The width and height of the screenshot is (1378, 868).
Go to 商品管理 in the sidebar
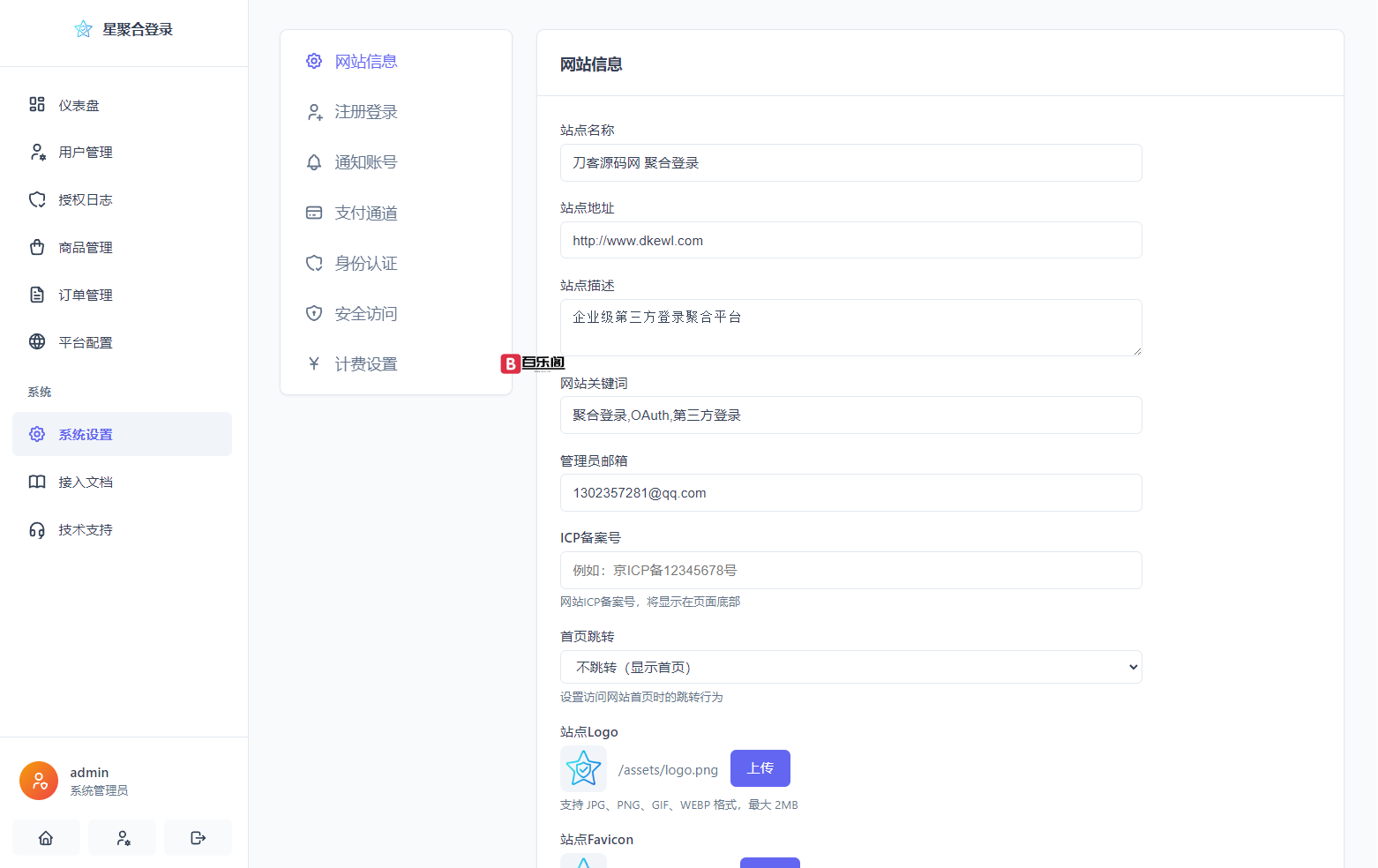point(85,248)
